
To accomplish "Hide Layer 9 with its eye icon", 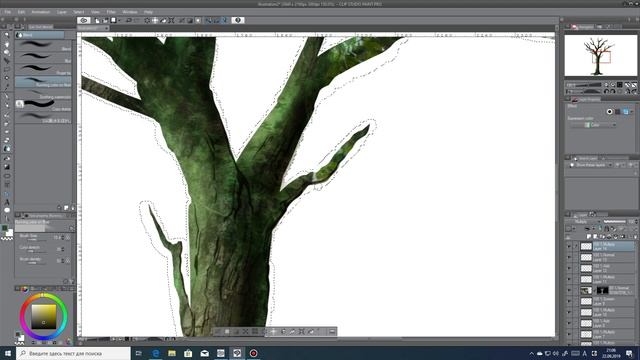I will (569, 301).
